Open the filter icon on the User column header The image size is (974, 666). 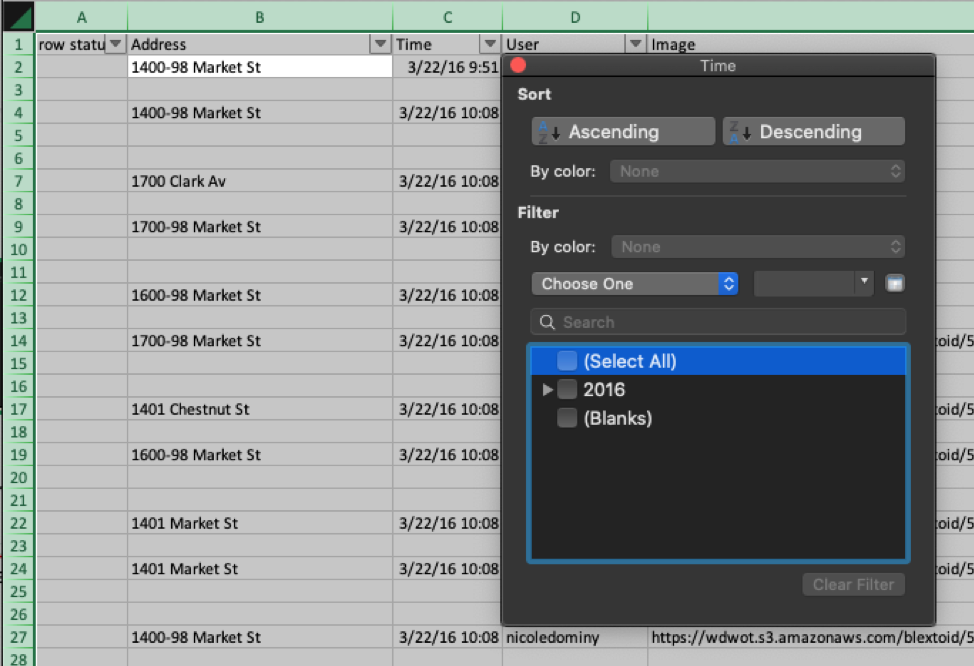[x=636, y=44]
